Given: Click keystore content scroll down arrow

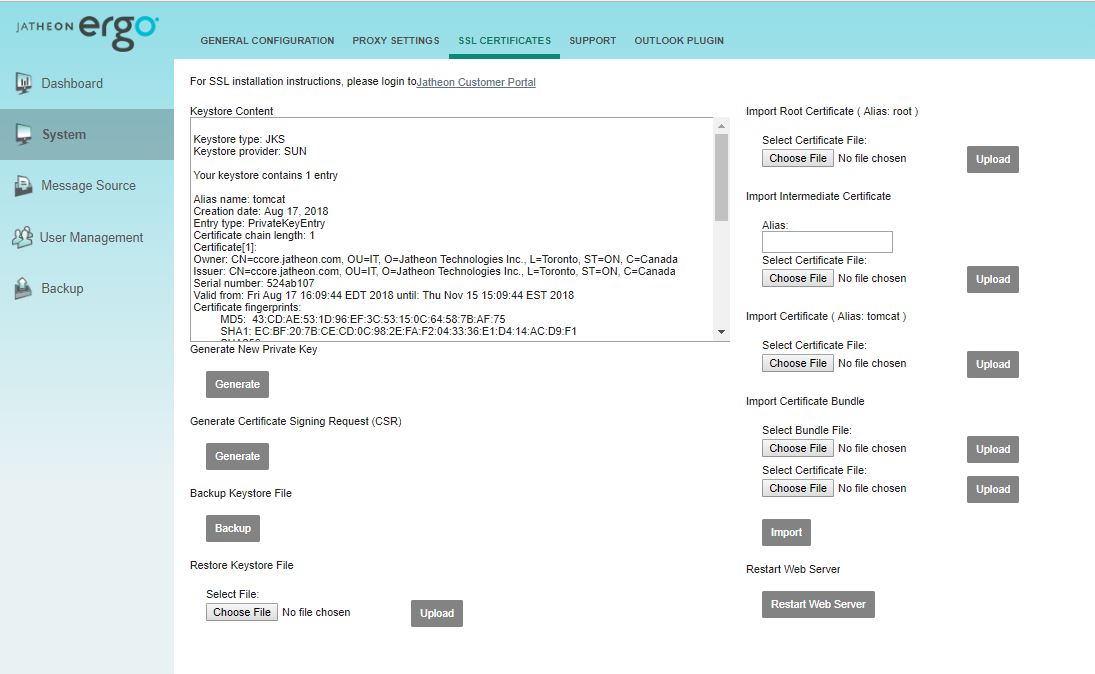Looking at the screenshot, I should 721,332.
